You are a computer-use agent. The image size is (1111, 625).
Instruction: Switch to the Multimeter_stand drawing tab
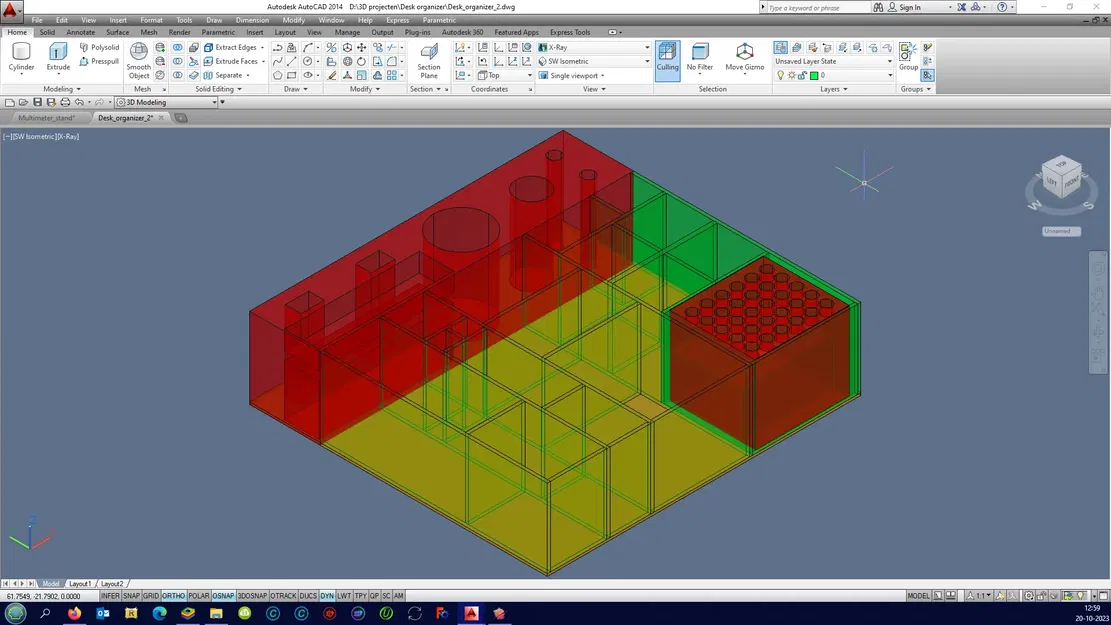(x=47, y=118)
